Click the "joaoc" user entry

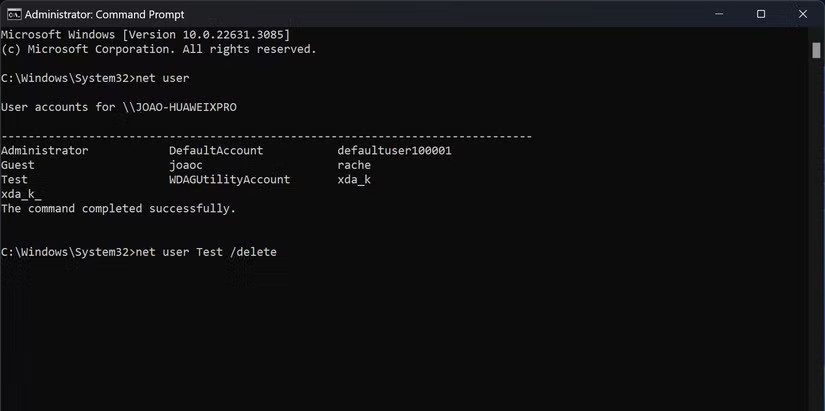click(186, 165)
